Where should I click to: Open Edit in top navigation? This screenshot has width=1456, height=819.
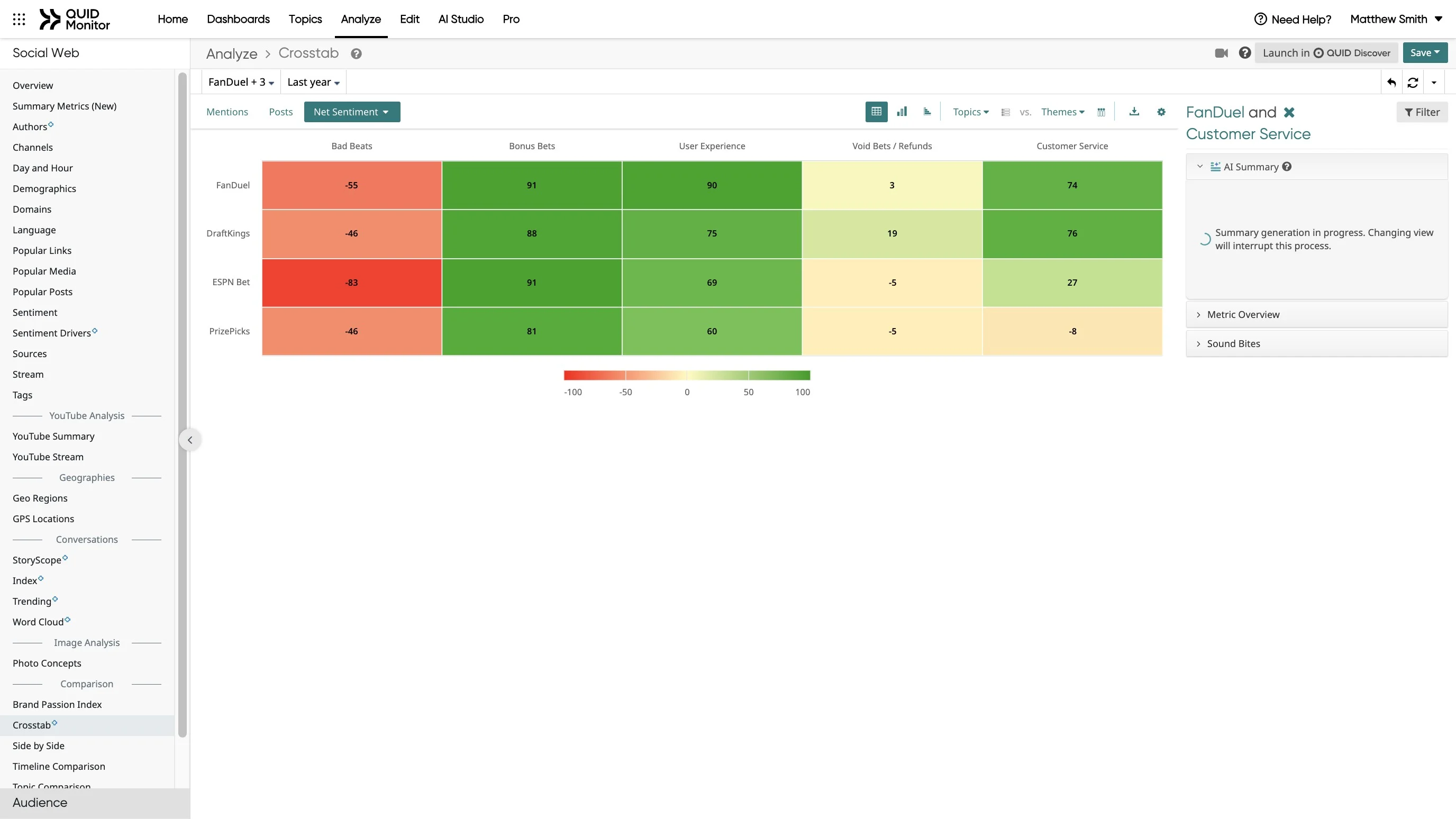coord(409,19)
